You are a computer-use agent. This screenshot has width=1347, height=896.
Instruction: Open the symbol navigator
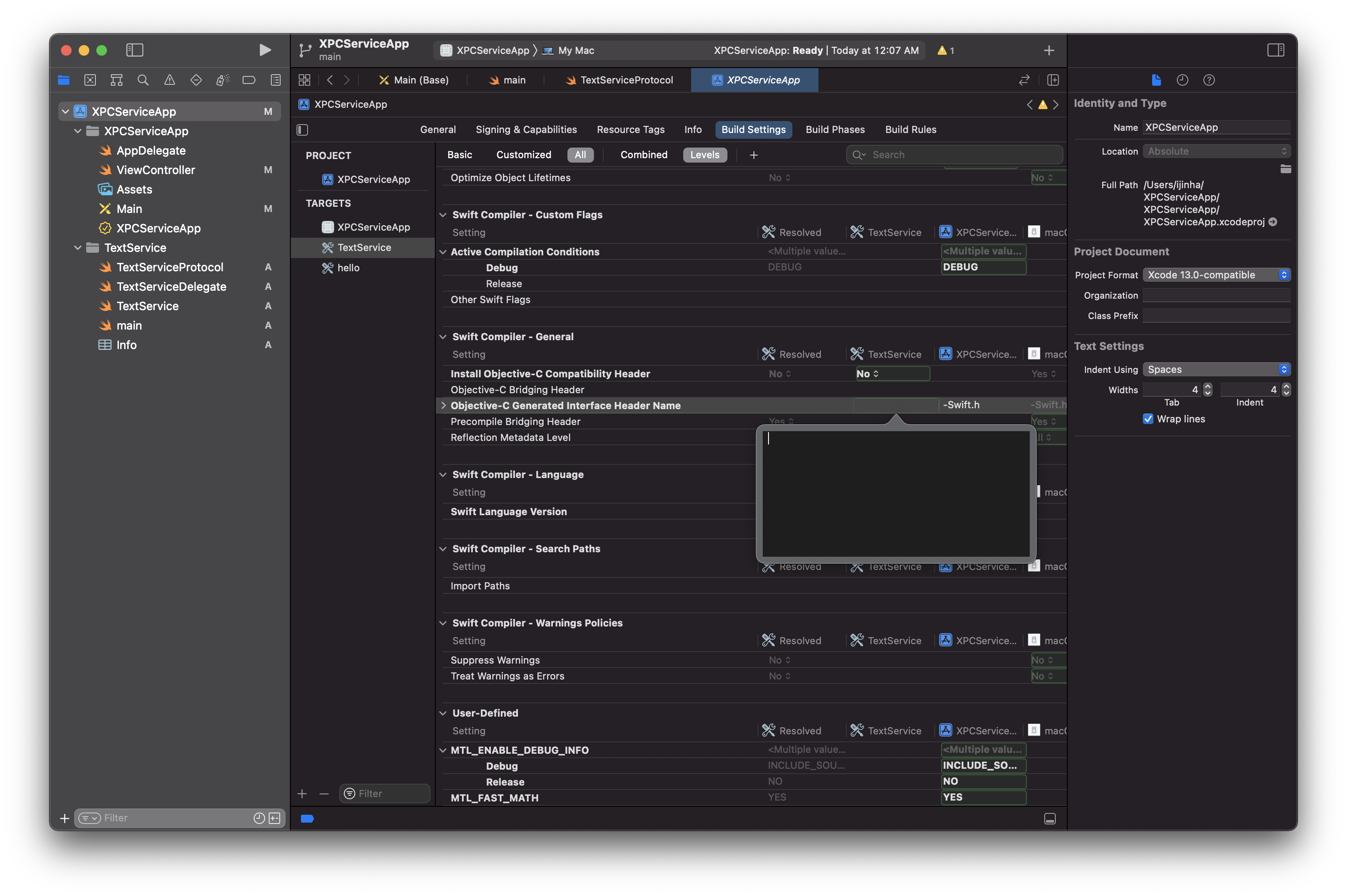tap(117, 80)
